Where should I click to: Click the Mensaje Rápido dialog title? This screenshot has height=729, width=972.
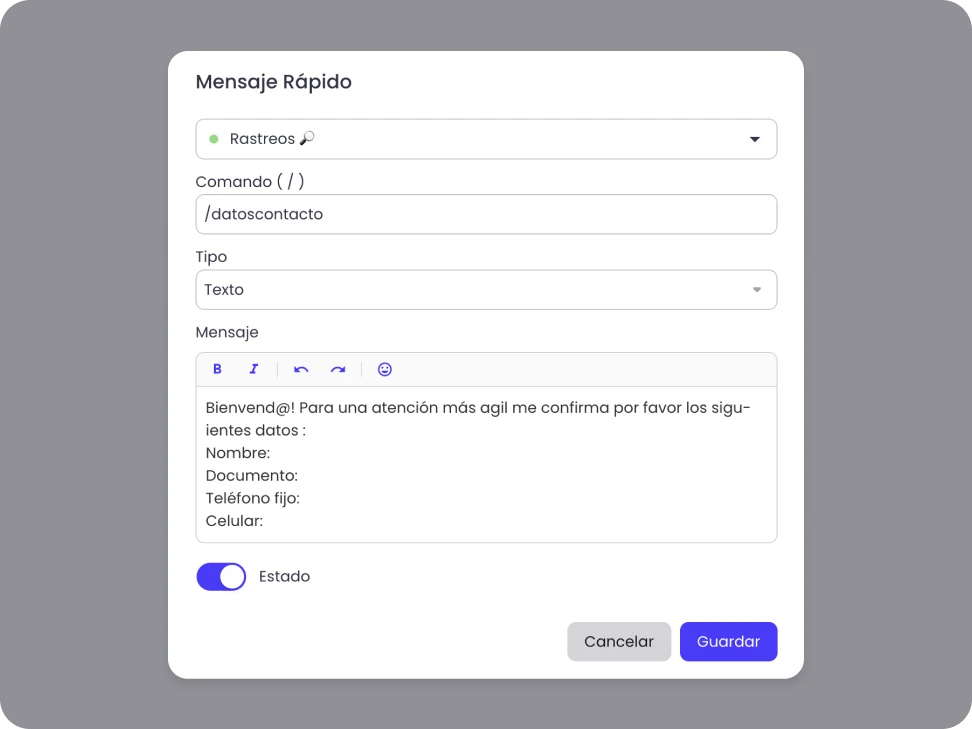[273, 82]
